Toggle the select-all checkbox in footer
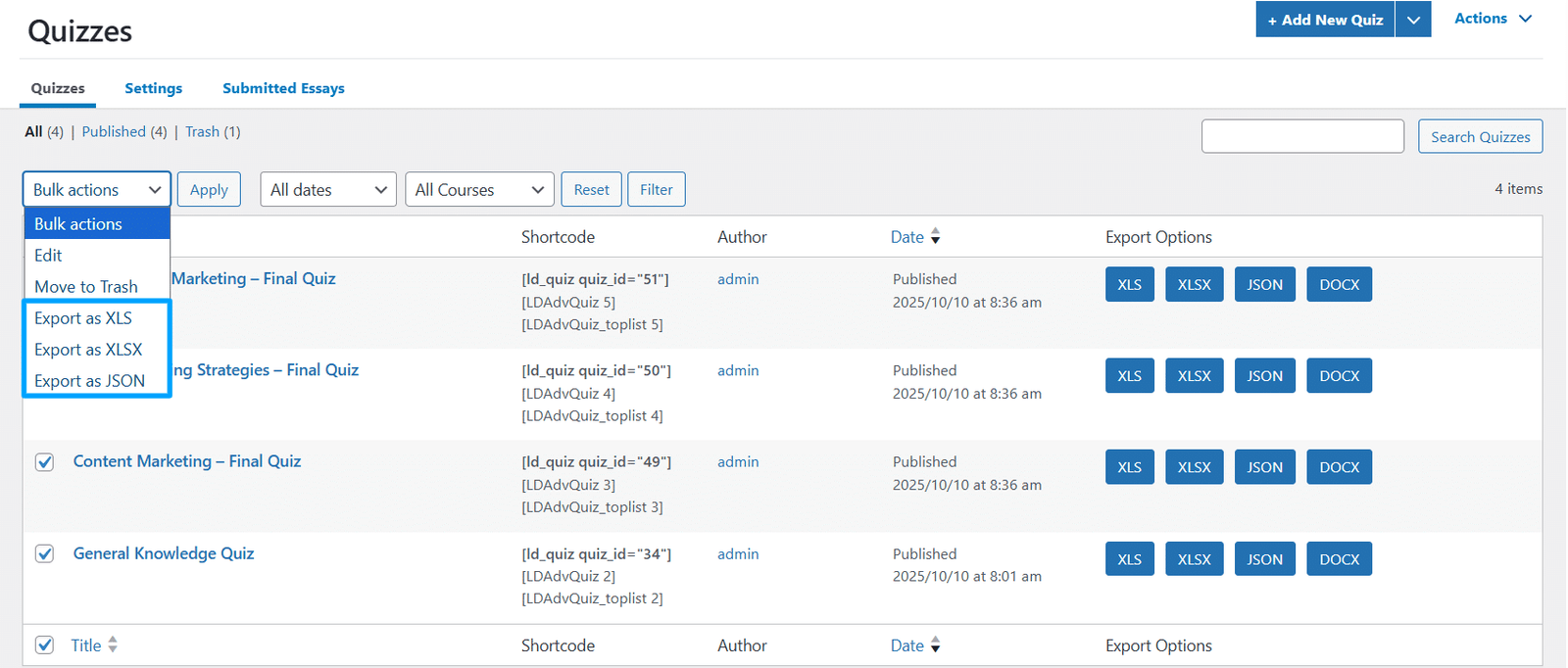 [x=44, y=644]
